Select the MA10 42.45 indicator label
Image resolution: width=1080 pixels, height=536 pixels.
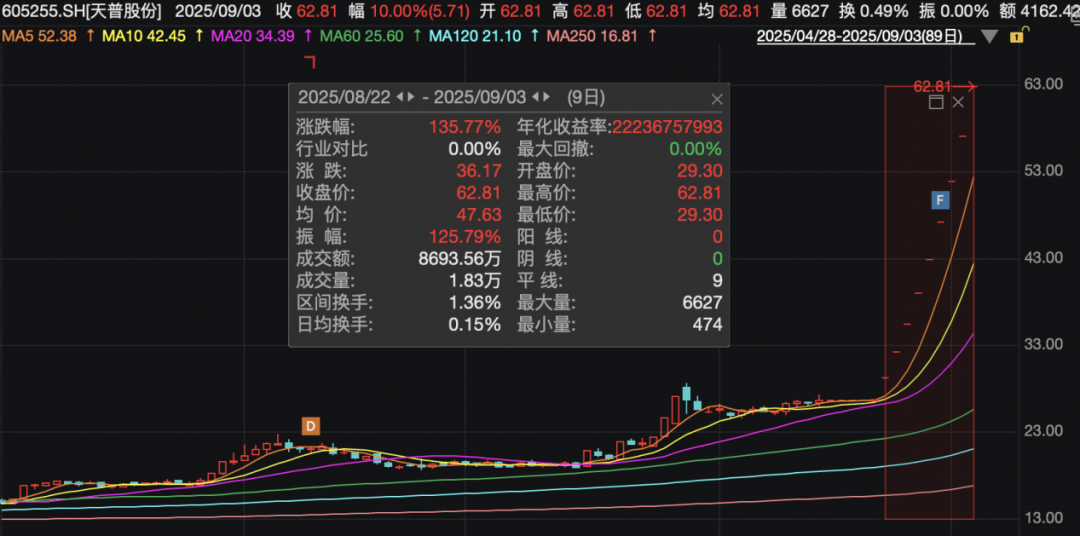pos(144,37)
